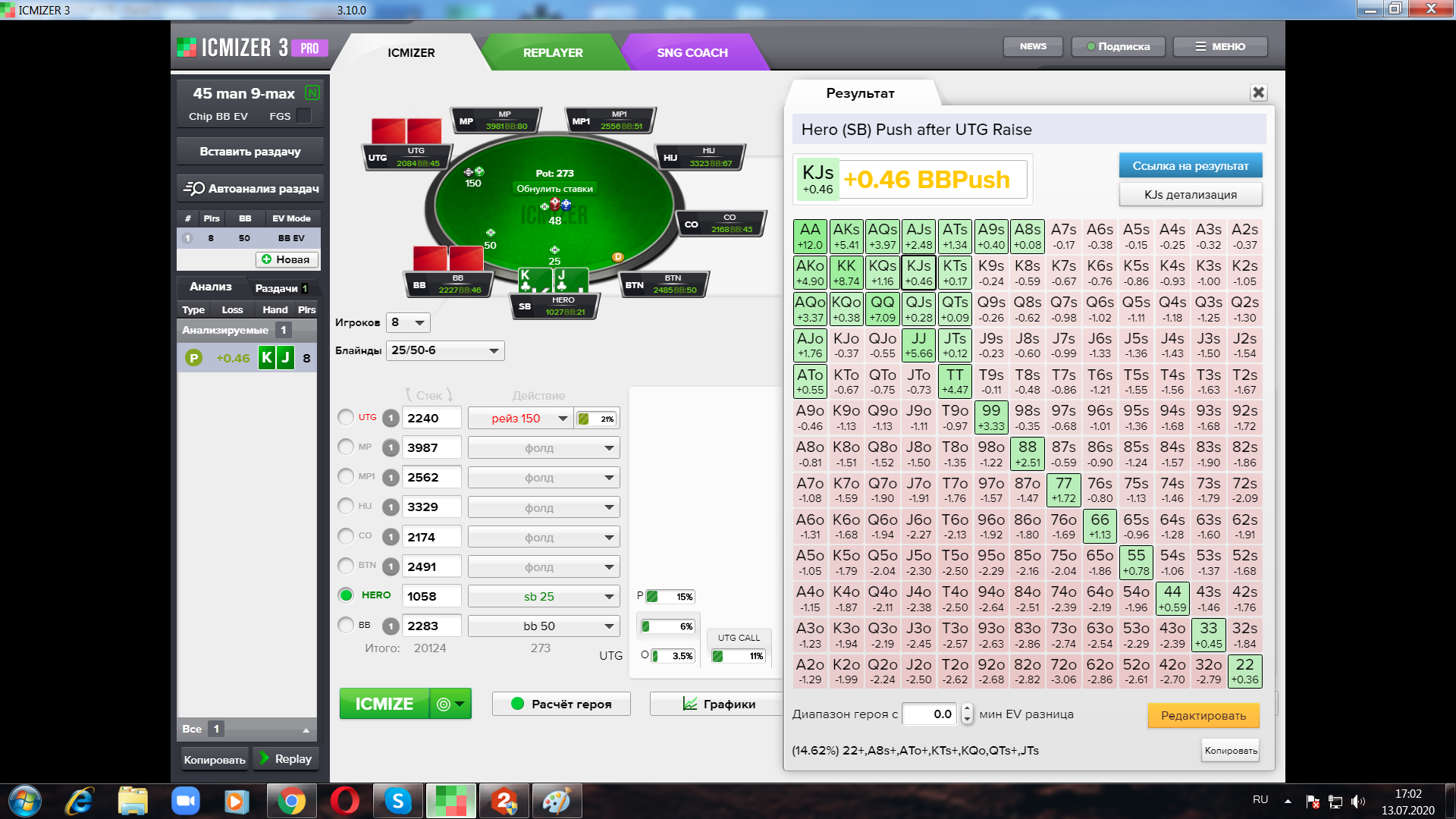
Task: Open the BB bb 50 action dropdown
Action: [x=544, y=626]
